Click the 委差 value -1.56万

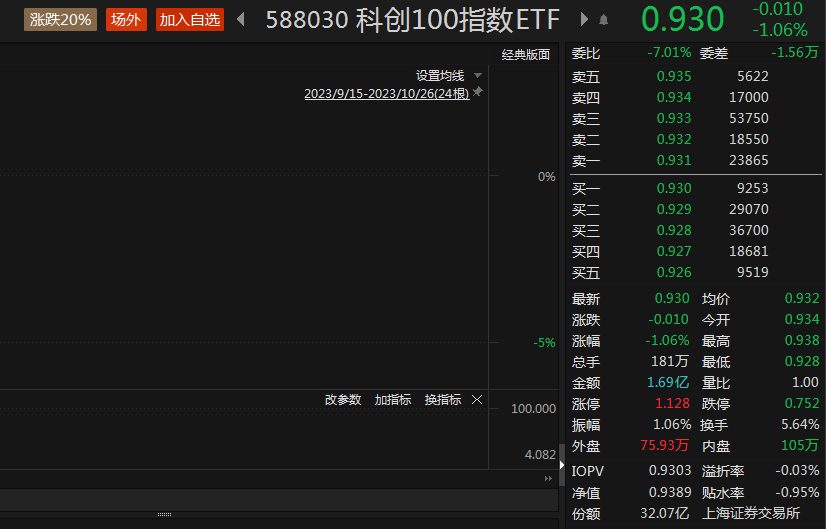795,52
